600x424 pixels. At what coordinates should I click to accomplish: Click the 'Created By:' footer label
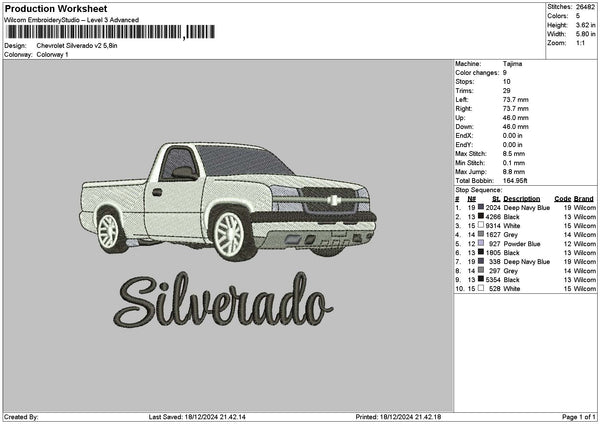click(21, 417)
